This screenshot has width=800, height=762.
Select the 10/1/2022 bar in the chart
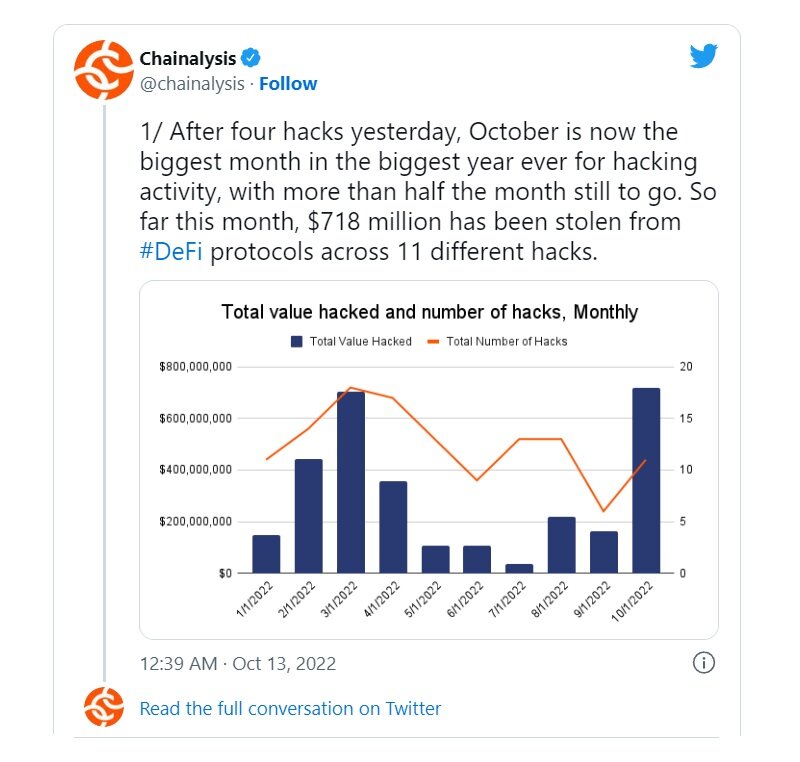click(646, 480)
